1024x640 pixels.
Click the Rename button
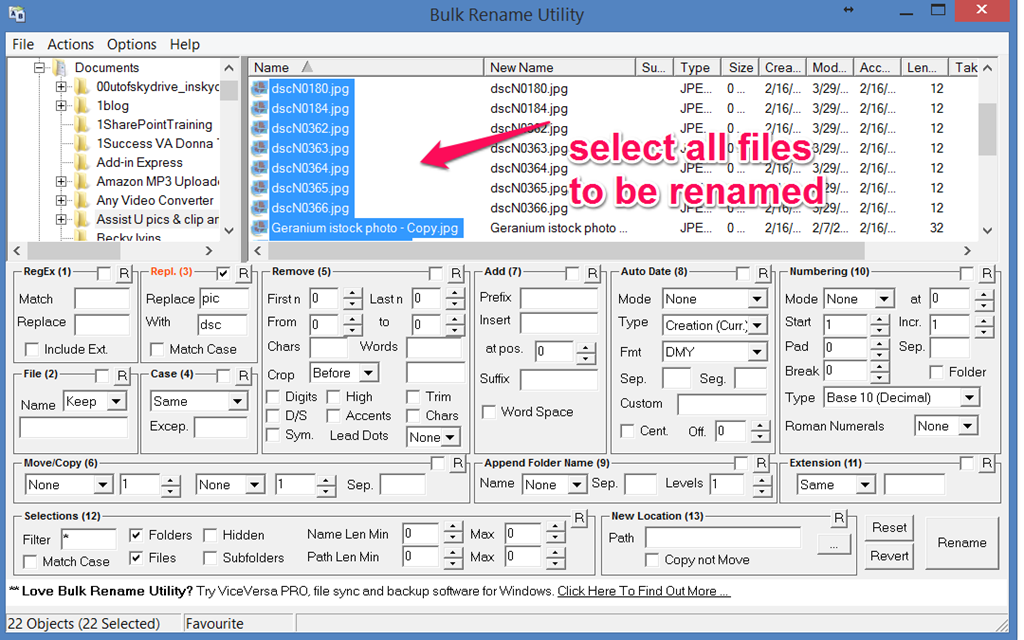pyautogui.click(x=961, y=542)
